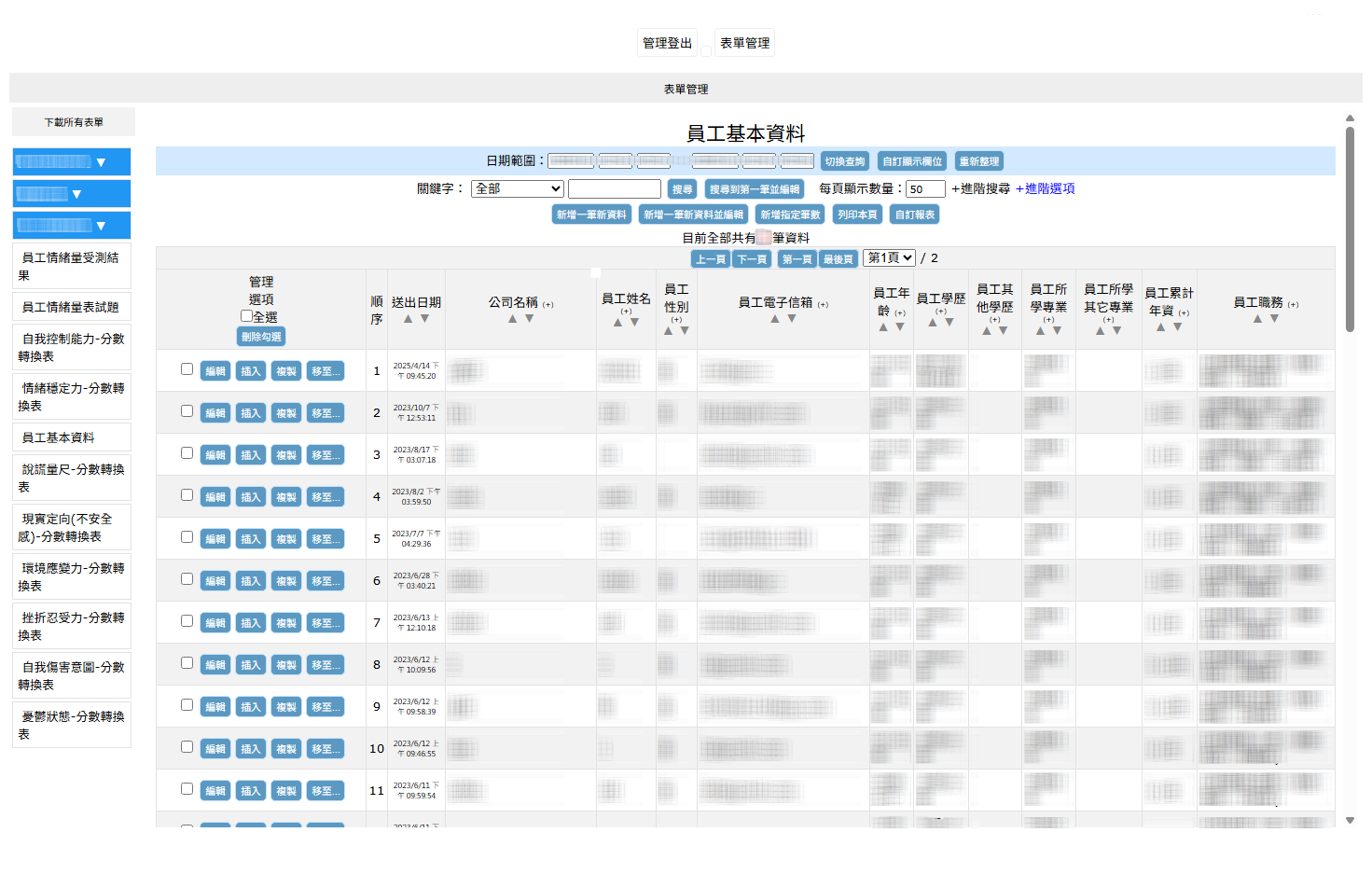Click the 管理登出 logout button

[x=667, y=43]
